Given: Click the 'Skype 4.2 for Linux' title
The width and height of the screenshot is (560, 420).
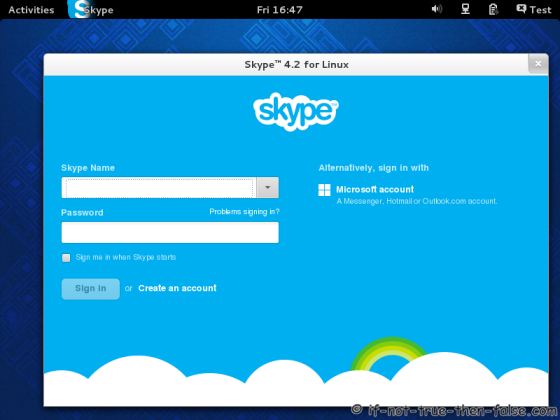Looking at the screenshot, I should pyautogui.click(x=296, y=65).
